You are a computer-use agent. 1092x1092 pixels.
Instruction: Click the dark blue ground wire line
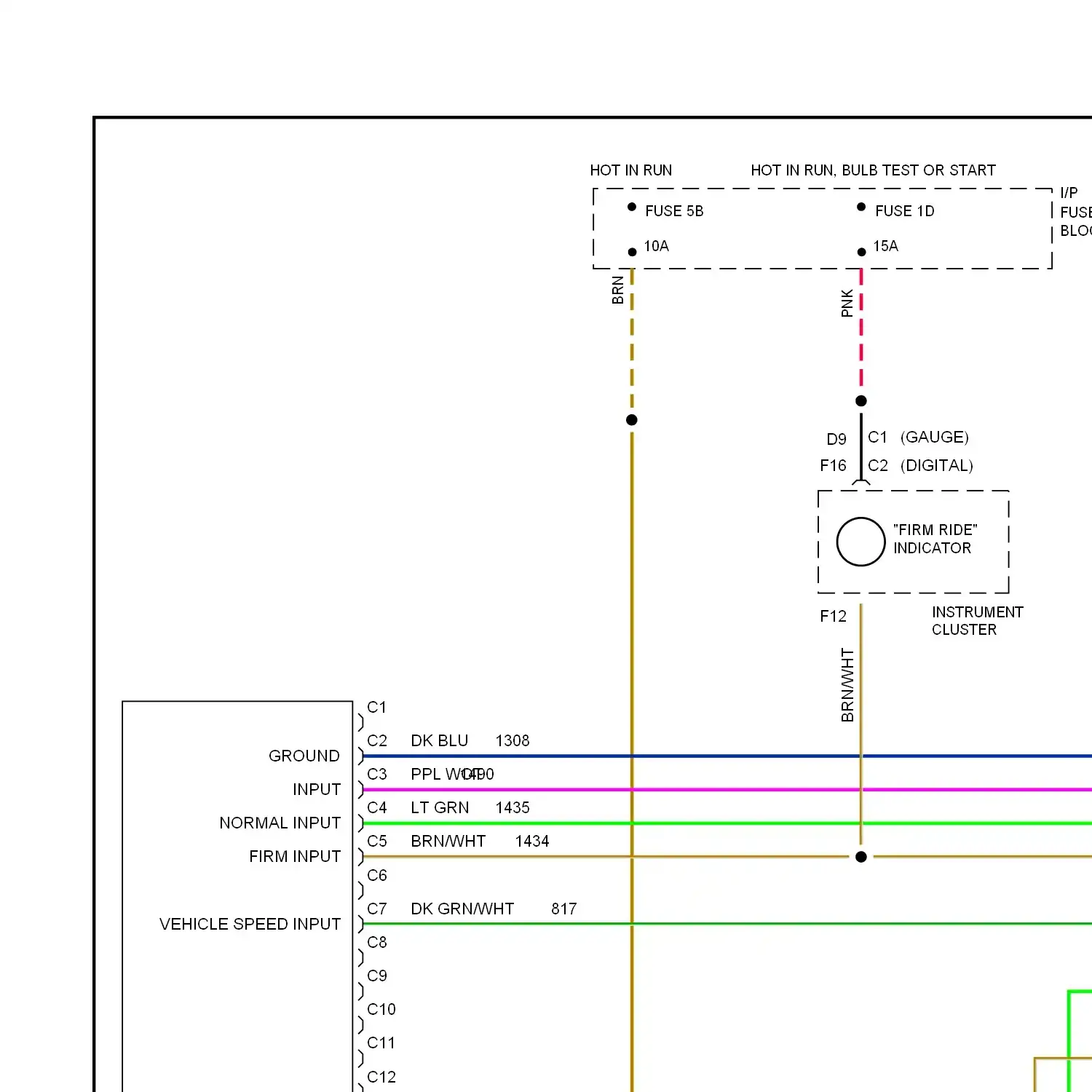(727, 756)
